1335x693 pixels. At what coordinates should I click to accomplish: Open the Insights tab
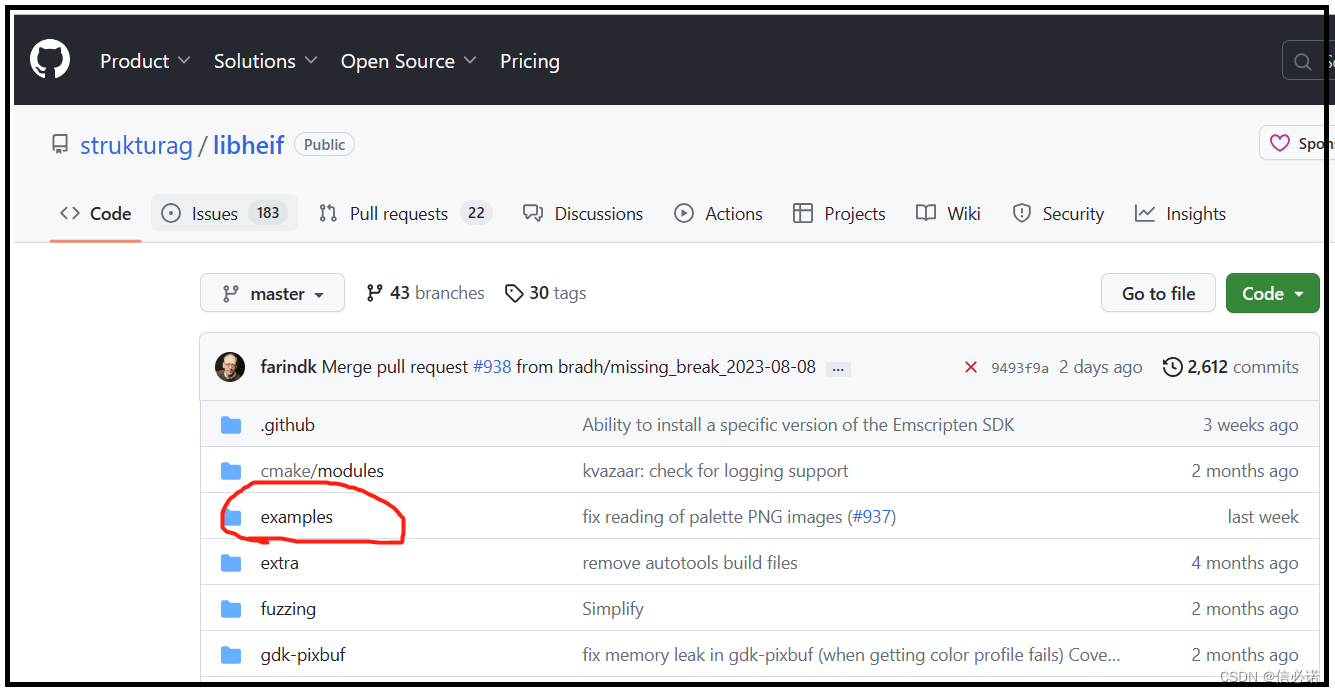tap(1180, 213)
